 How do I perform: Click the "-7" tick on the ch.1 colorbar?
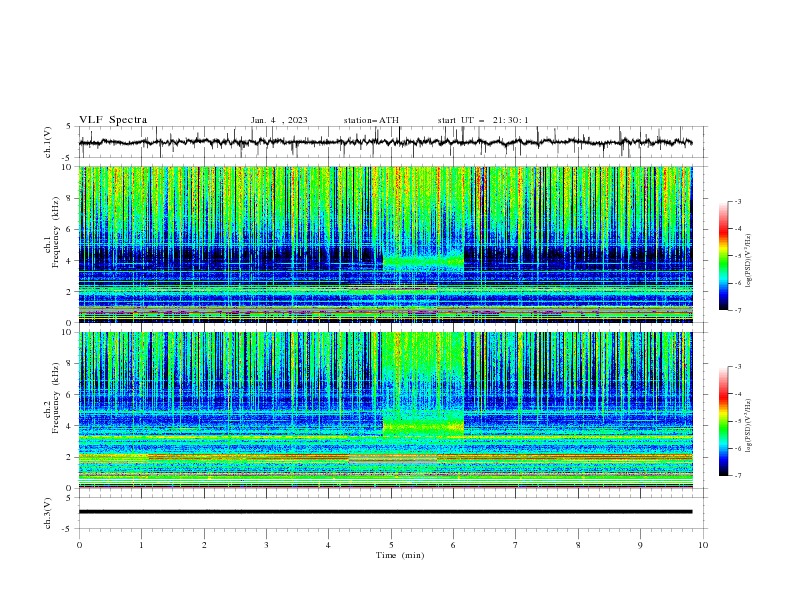(737, 310)
